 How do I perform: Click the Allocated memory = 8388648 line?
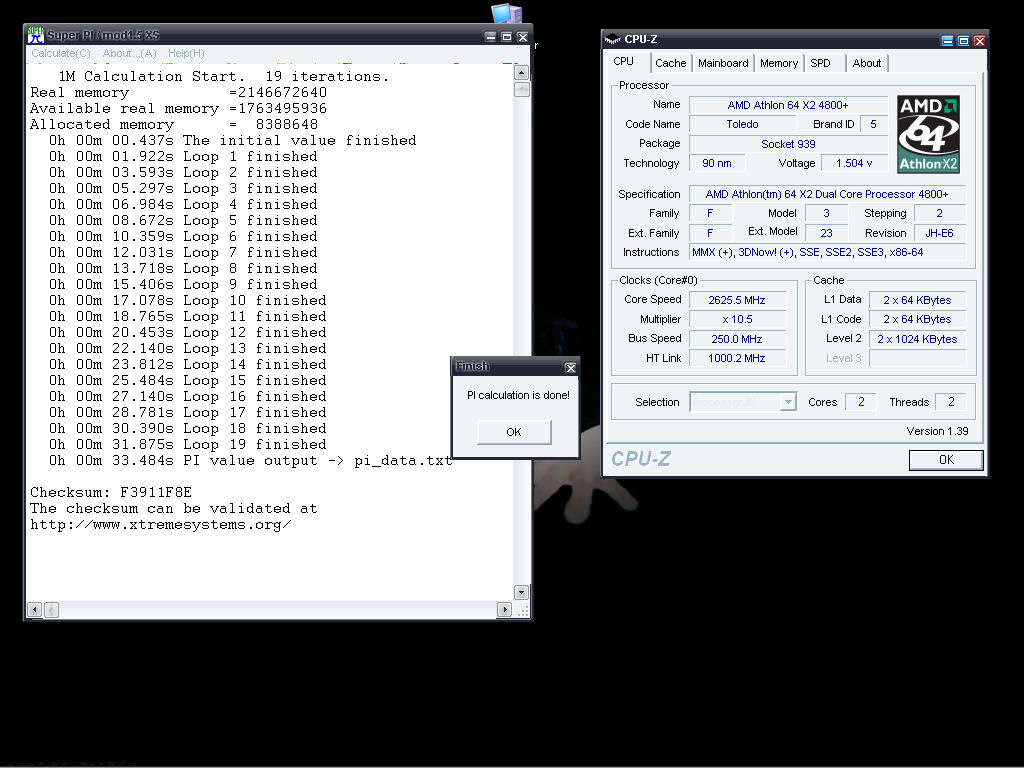[x=174, y=125]
